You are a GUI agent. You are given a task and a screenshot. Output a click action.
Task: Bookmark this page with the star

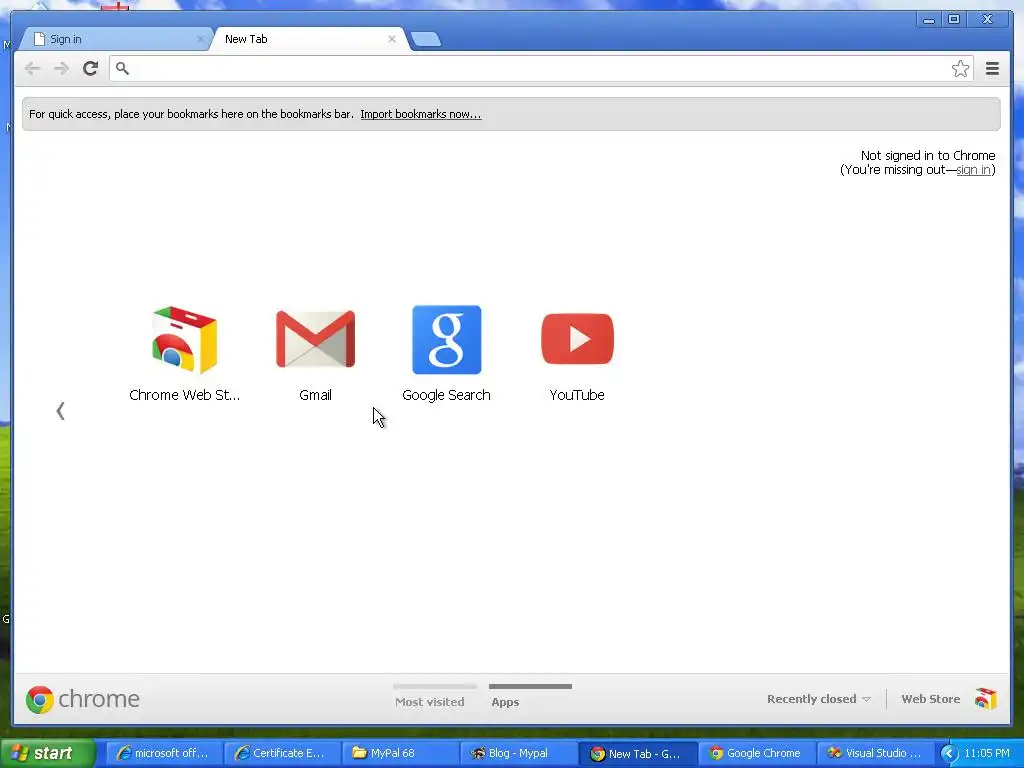[x=960, y=69]
